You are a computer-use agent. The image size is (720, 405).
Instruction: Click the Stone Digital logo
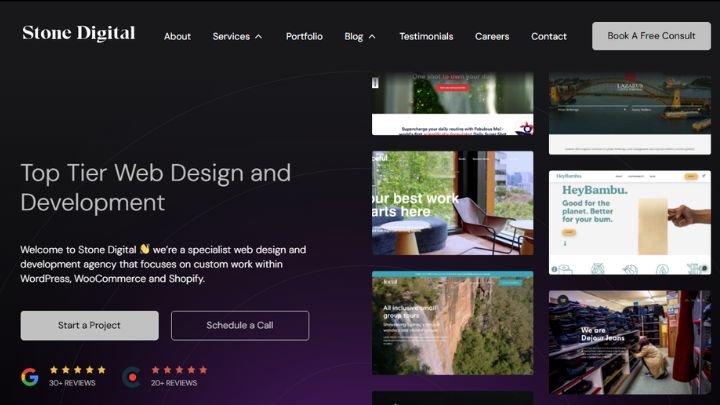[79, 34]
